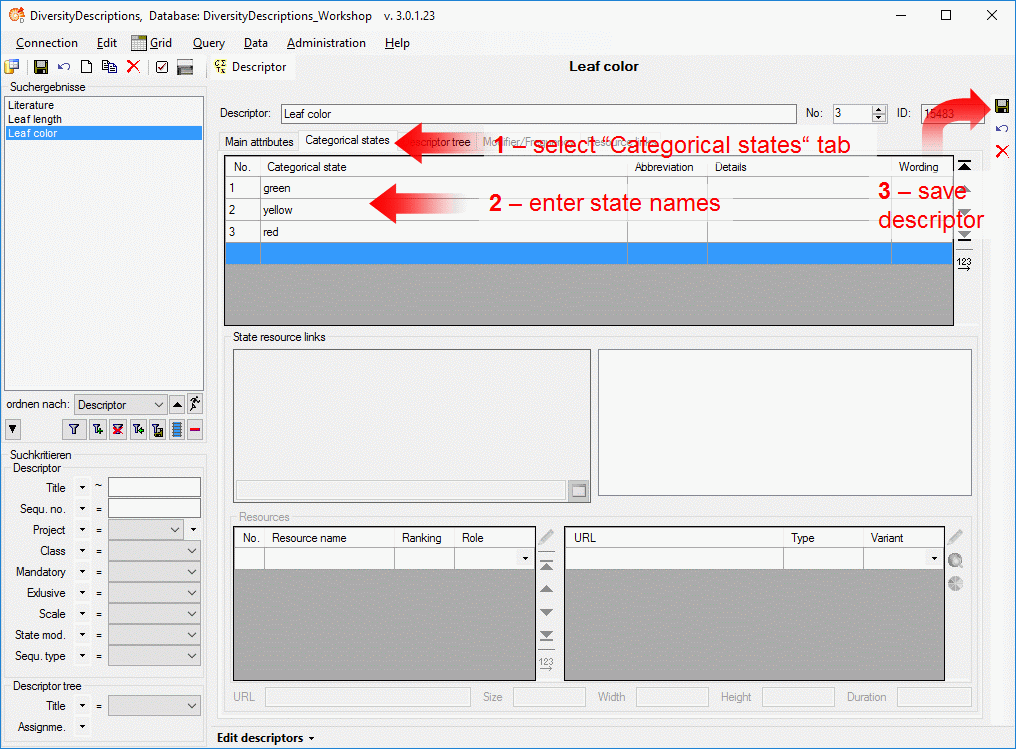This screenshot has width=1016, height=749.
Task: Copy the current descriptor using the toolbar copy icon
Action: point(110,67)
